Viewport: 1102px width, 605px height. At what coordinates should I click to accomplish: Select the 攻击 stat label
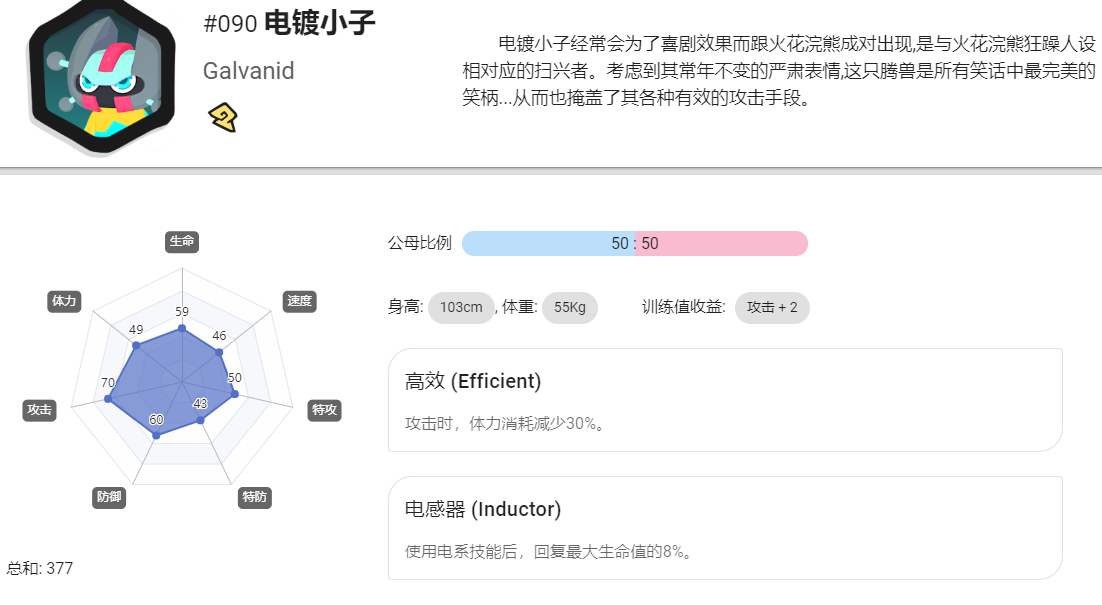click(x=39, y=410)
